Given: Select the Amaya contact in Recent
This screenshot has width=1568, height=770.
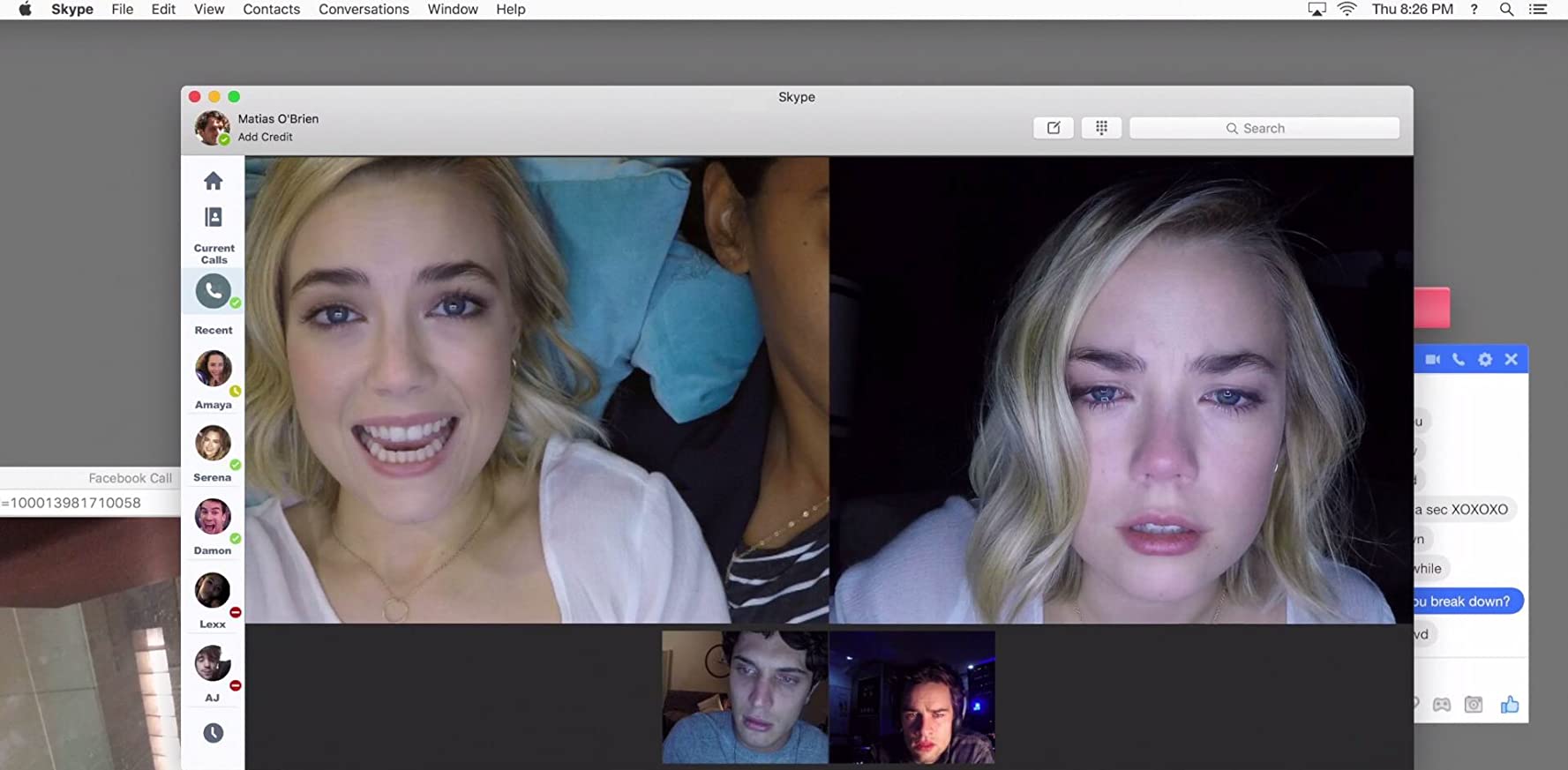Looking at the screenshot, I should coord(213,369).
